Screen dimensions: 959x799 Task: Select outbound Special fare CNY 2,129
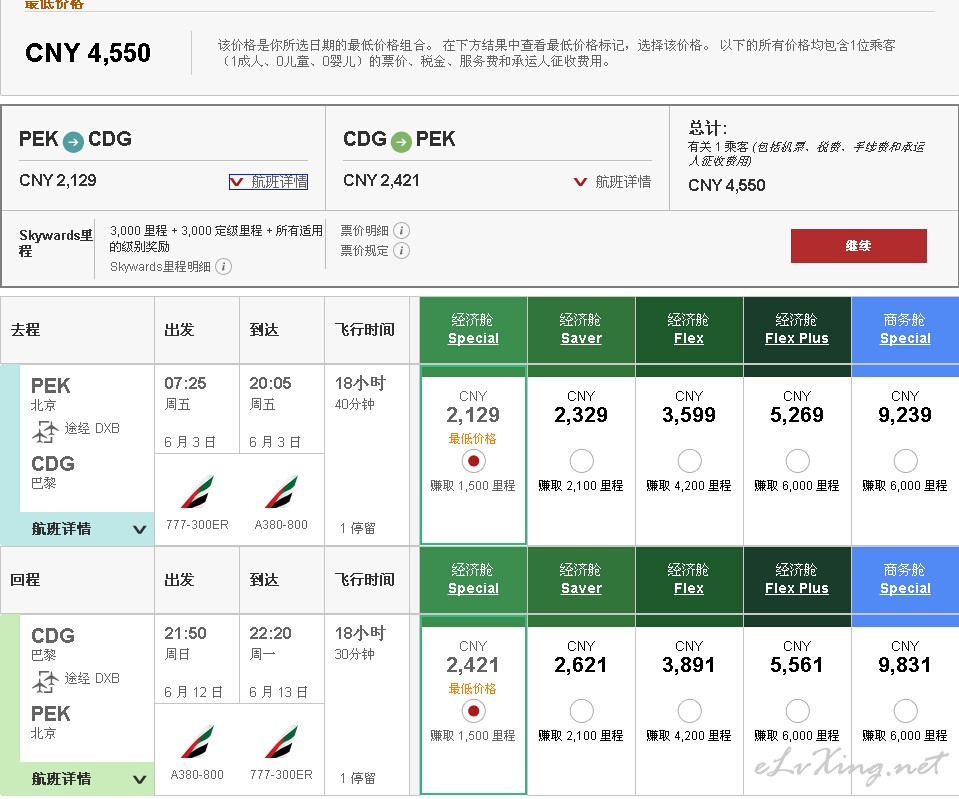(473, 461)
